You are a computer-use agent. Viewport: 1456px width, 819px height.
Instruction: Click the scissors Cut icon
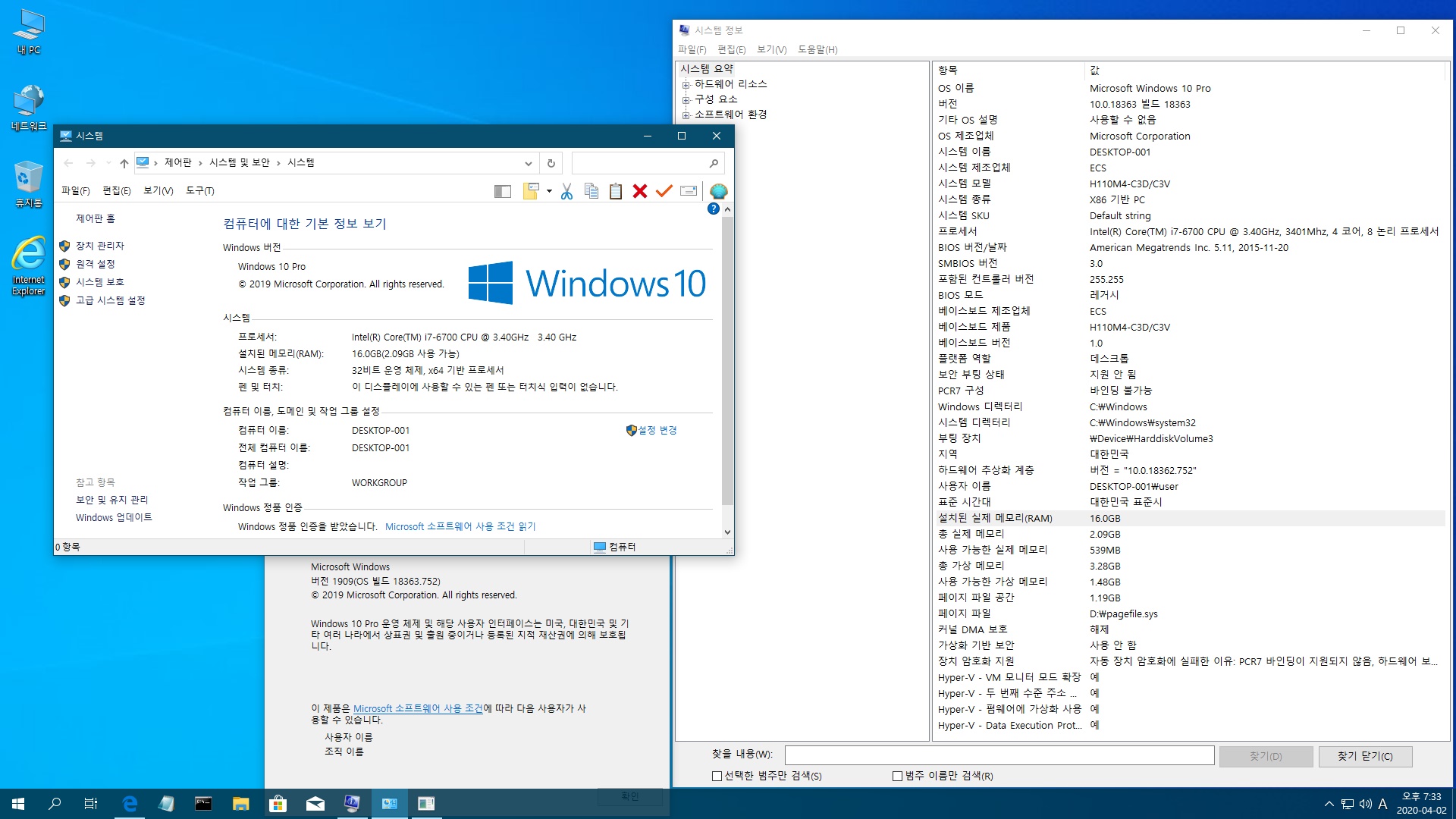pyautogui.click(x=566, y=191)
